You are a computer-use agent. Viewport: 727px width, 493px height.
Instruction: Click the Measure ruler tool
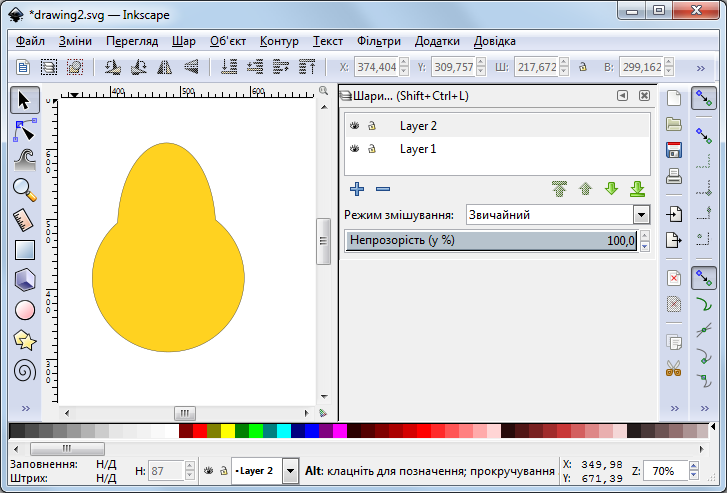coord(25,219)
